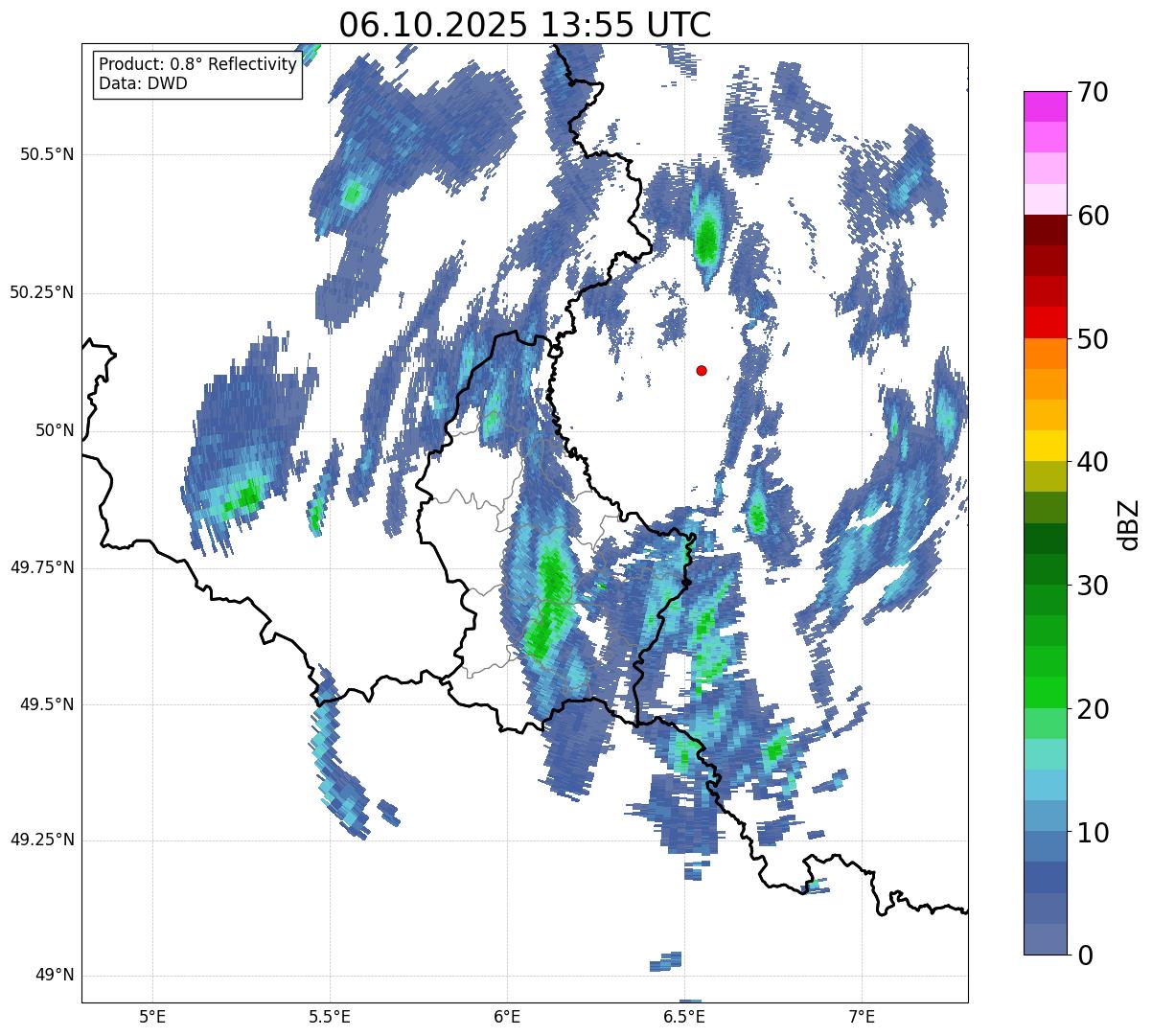
Task: Click the '5.5°E' longitude label
Action: [x=330, y=1016]
